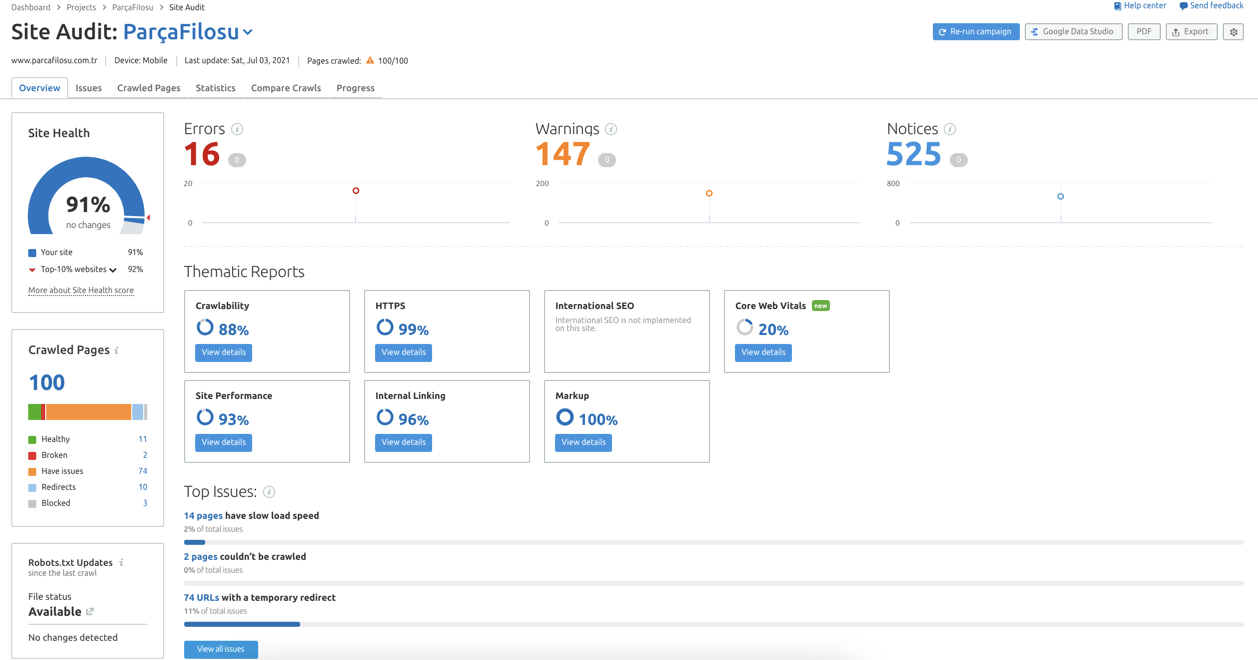Click the Markup donut chart icon

565,418
